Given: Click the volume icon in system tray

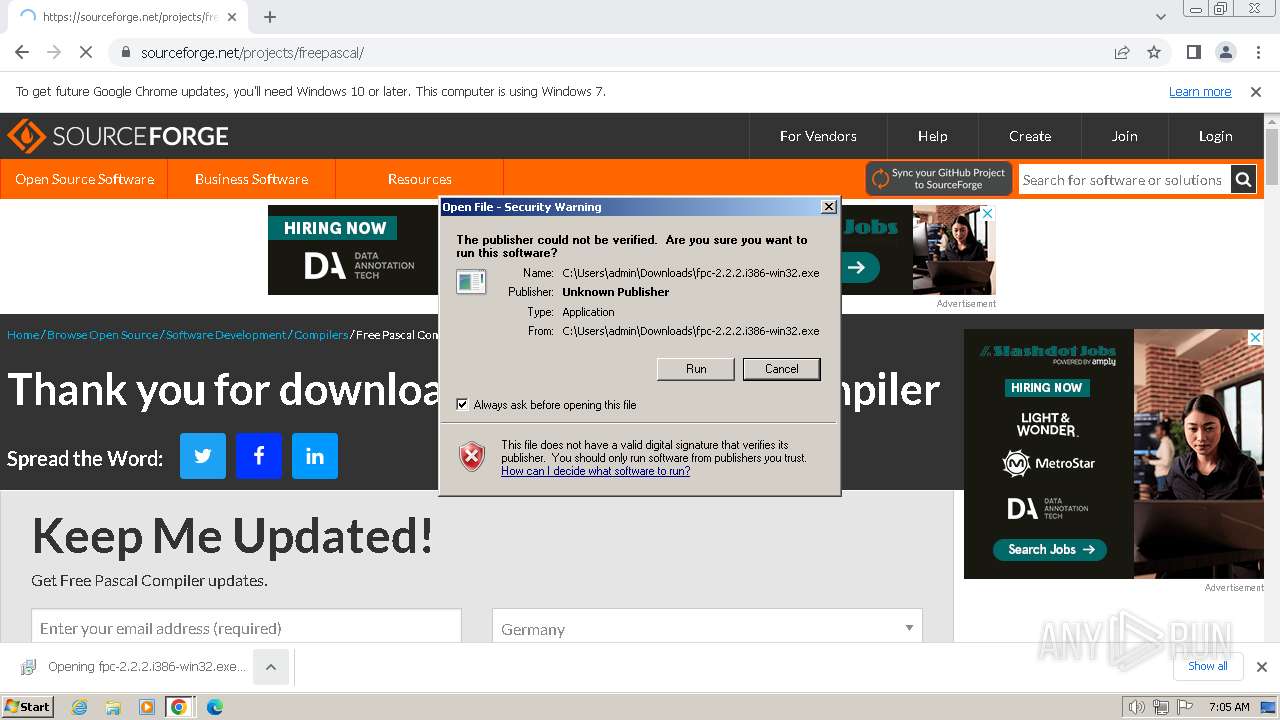Looking at the screenshot, I should coord(1137,707).
